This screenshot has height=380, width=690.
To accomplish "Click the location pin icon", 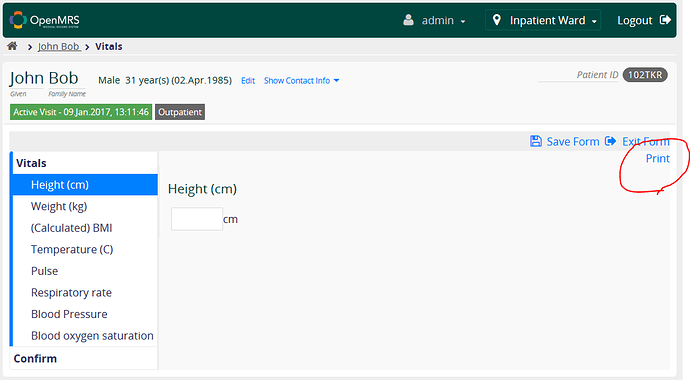I will 497,20.
